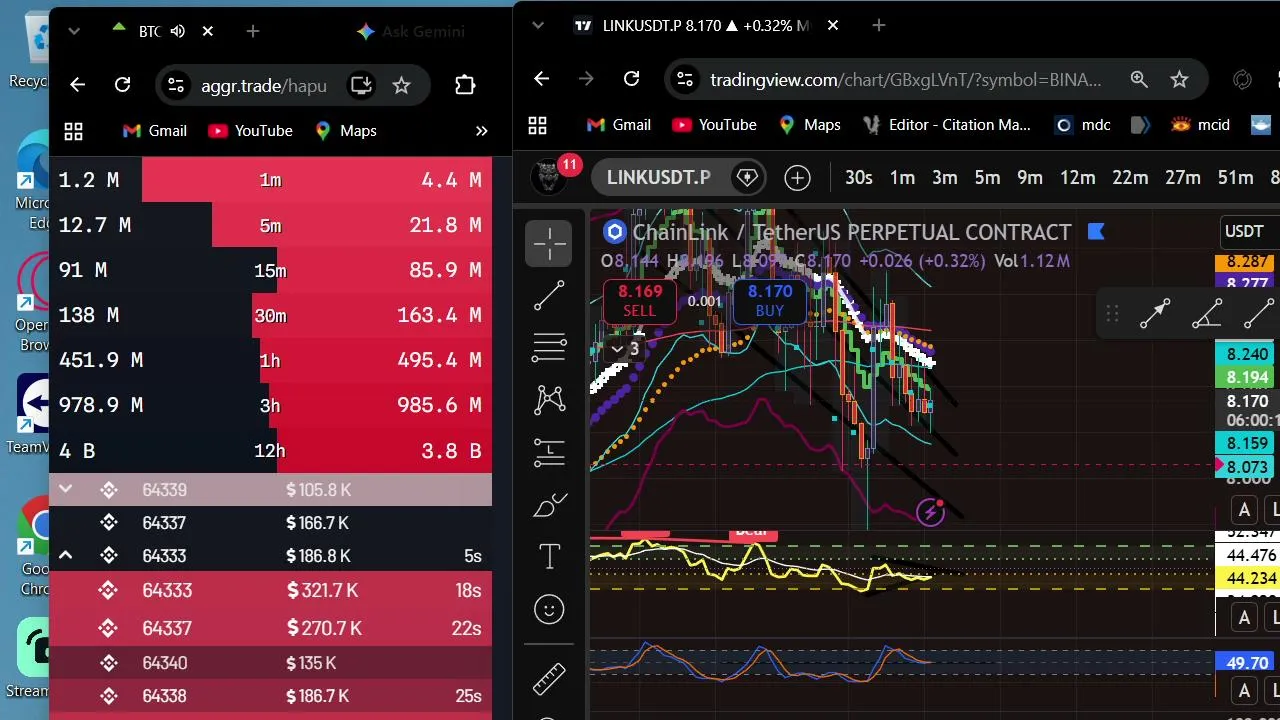
Task: Open Maps bookmark in aggr.trade window
Action: (x=345, y=131)
